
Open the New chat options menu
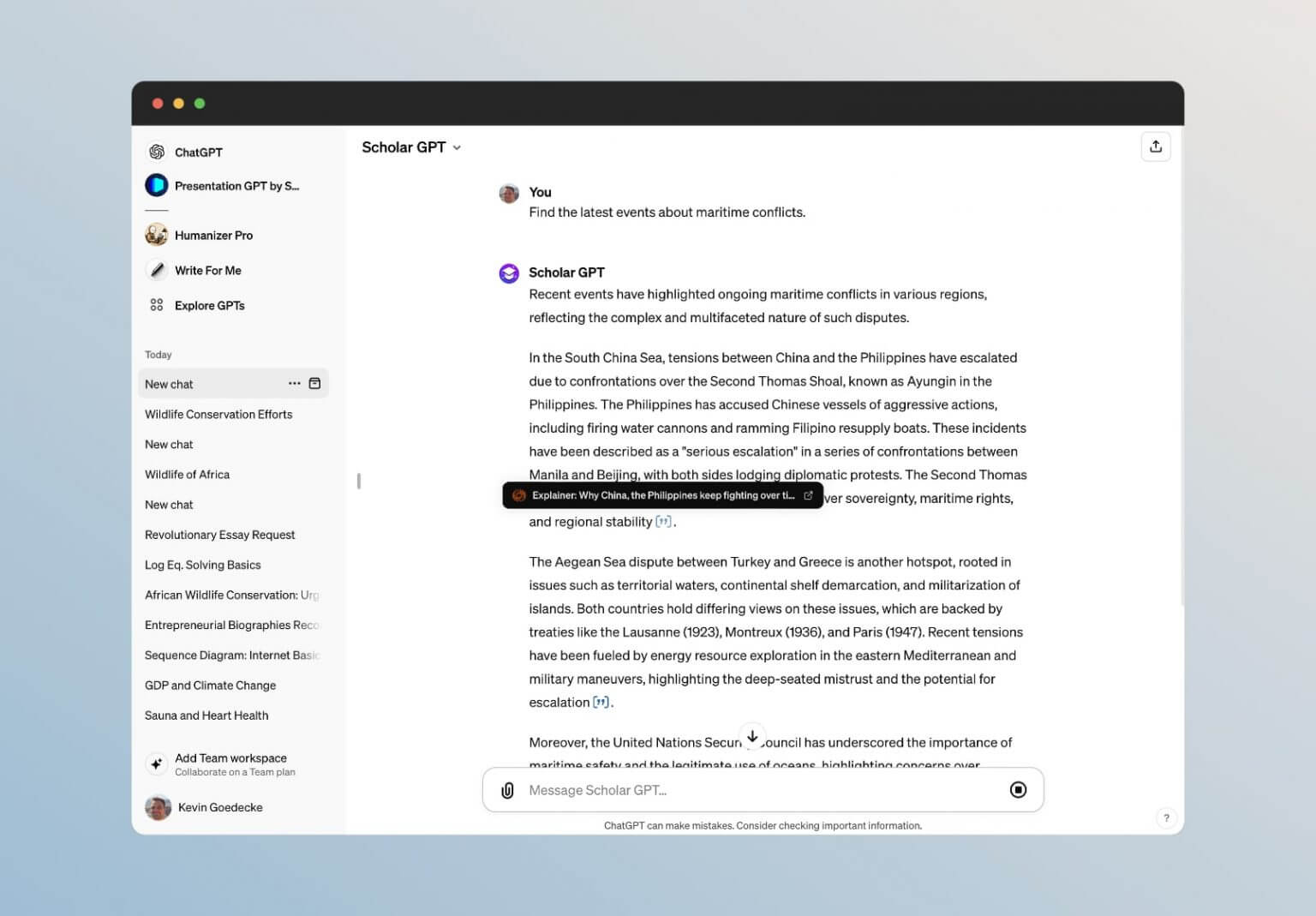294,383
